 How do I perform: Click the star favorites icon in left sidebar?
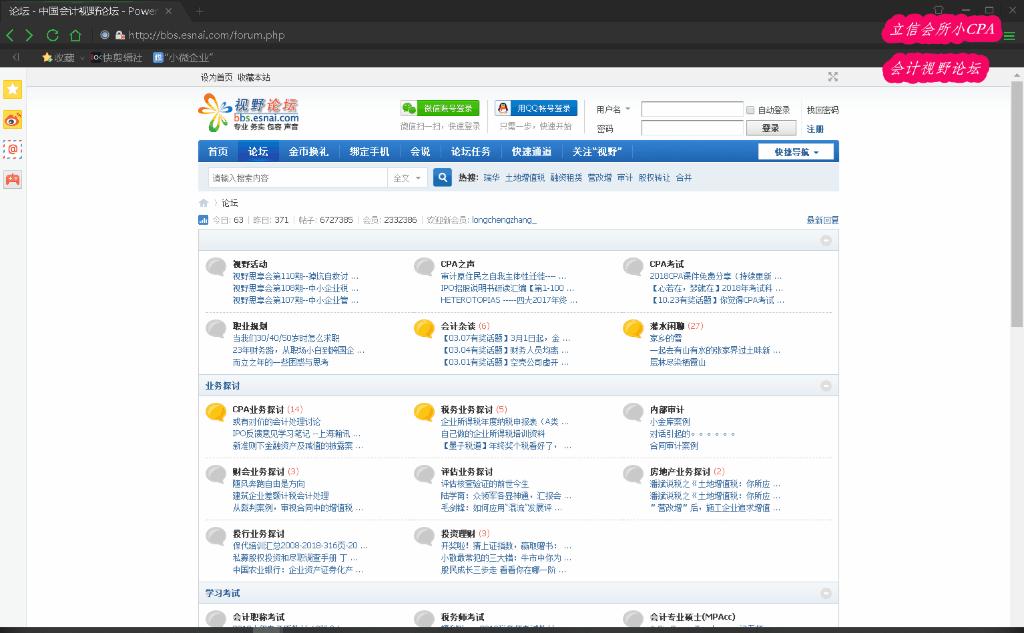coord(12,89)
